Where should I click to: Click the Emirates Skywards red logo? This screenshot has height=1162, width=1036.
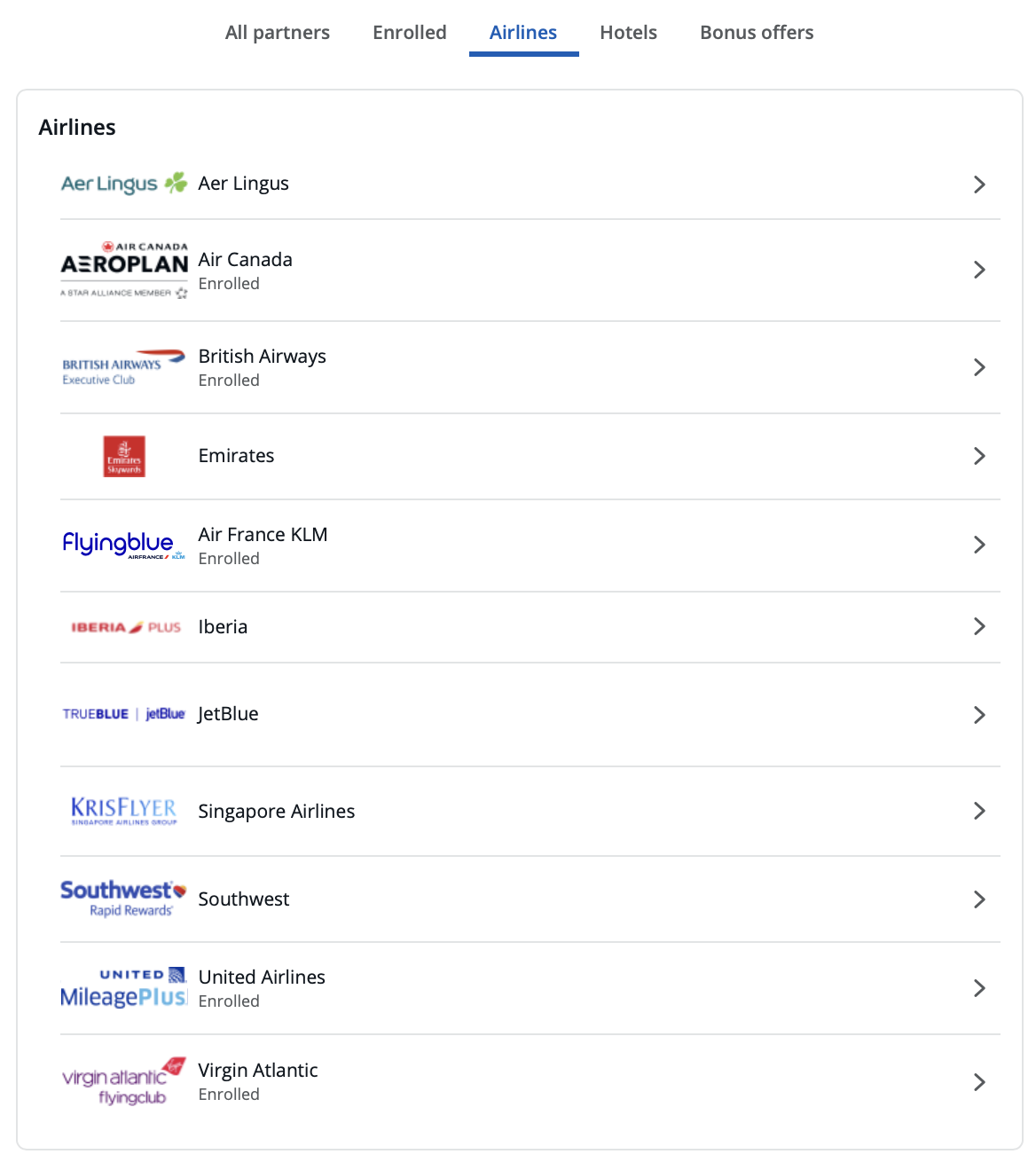(x=124, y=456)
